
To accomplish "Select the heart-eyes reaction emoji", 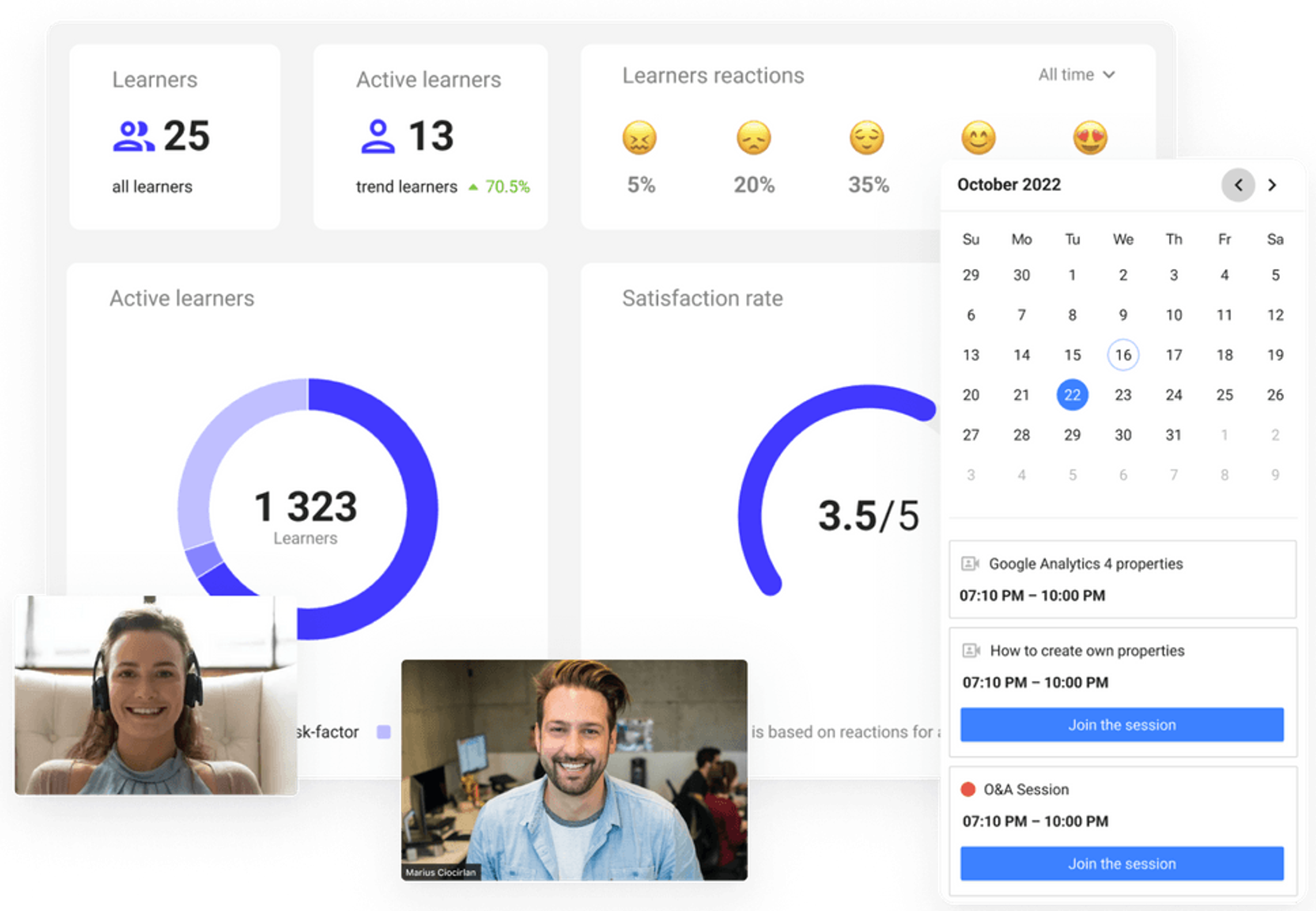I will pos(1090,137).
